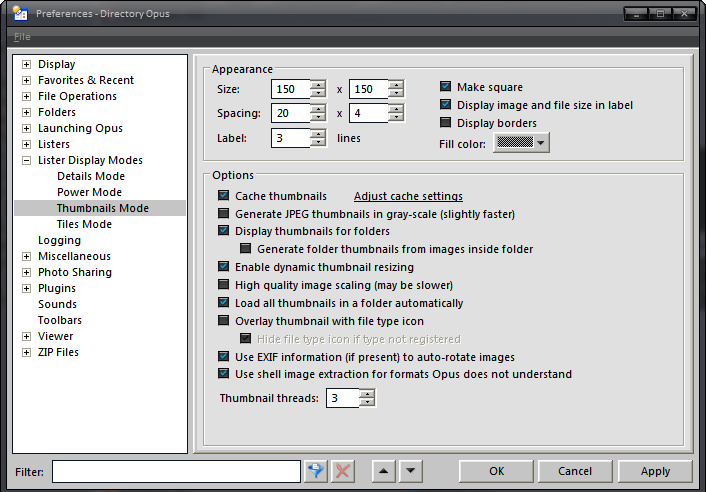Click the OK button
This screenshot has width=706, height=492.
[x=496, y=471]
